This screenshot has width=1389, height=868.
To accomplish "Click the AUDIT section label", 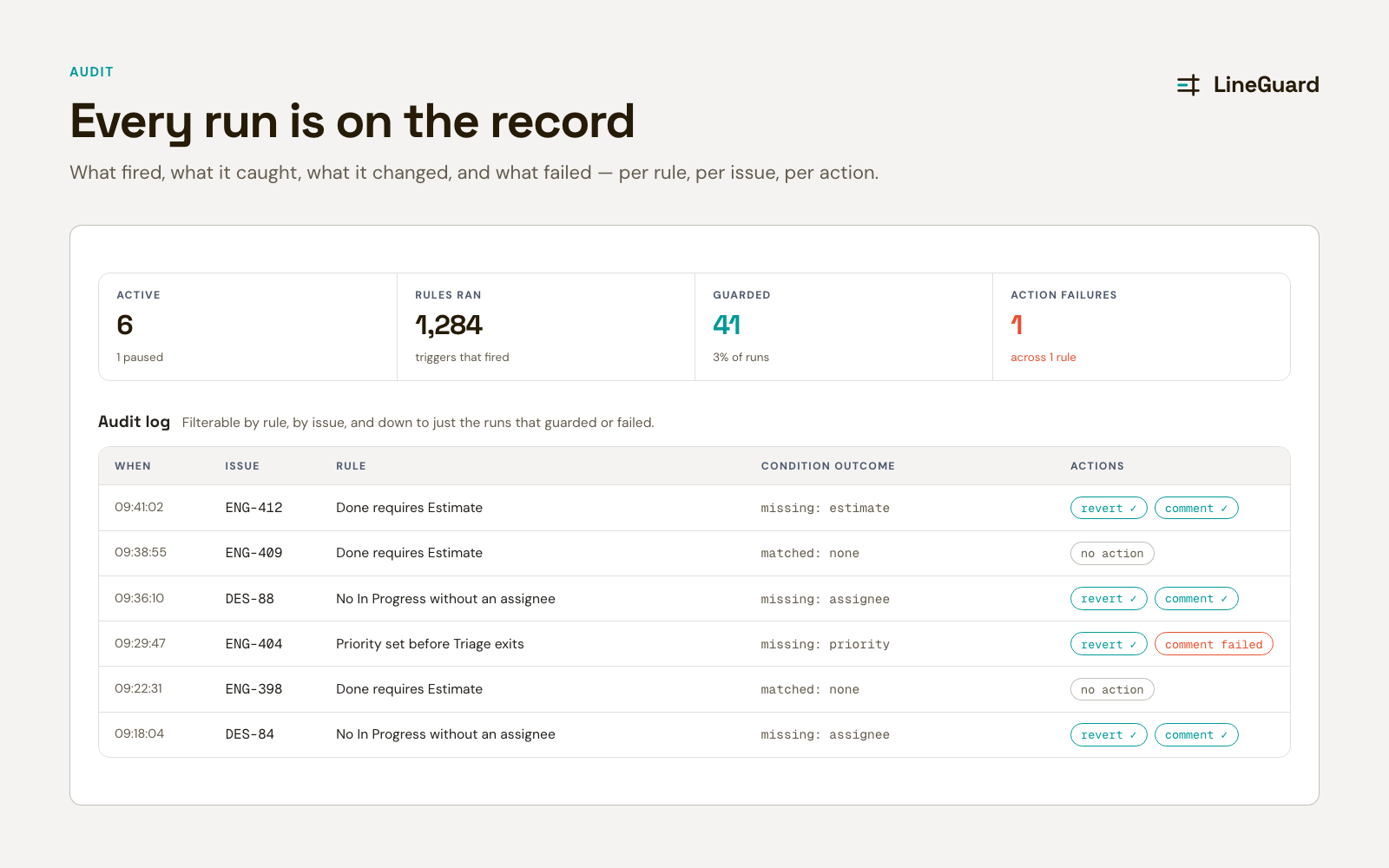I will point(91,72).
